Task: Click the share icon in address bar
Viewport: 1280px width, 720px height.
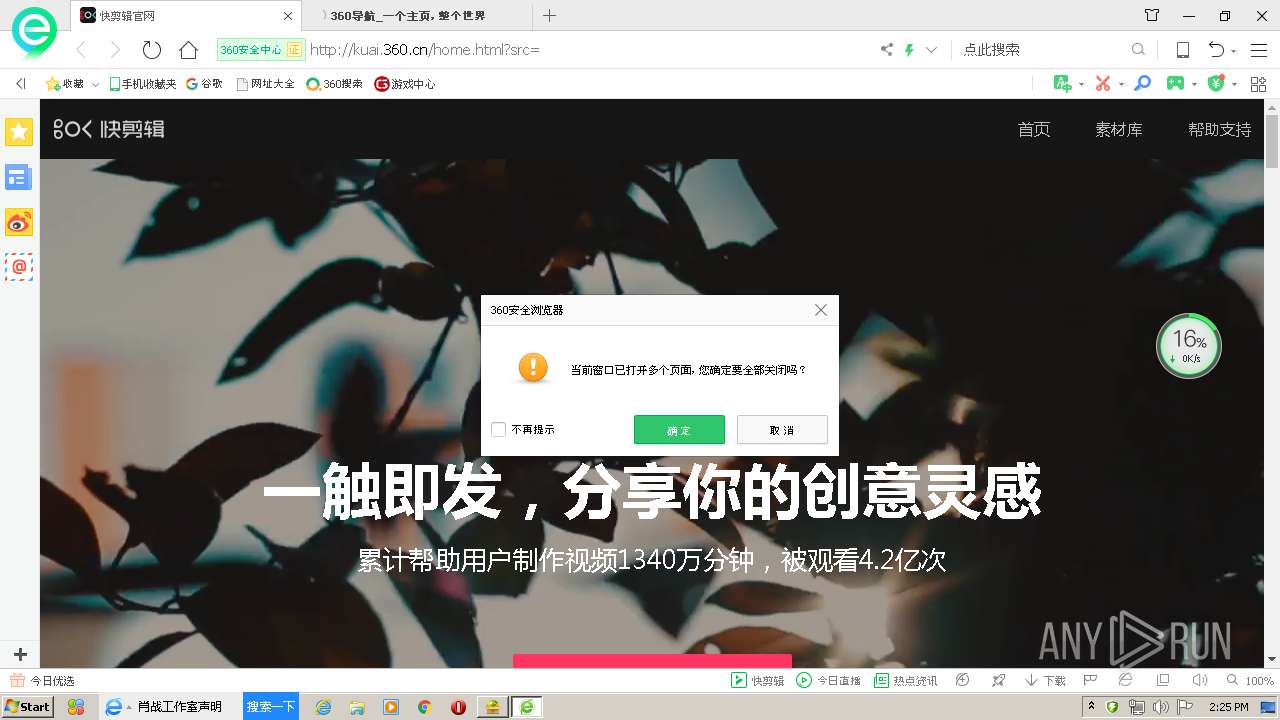Action: 887,49
